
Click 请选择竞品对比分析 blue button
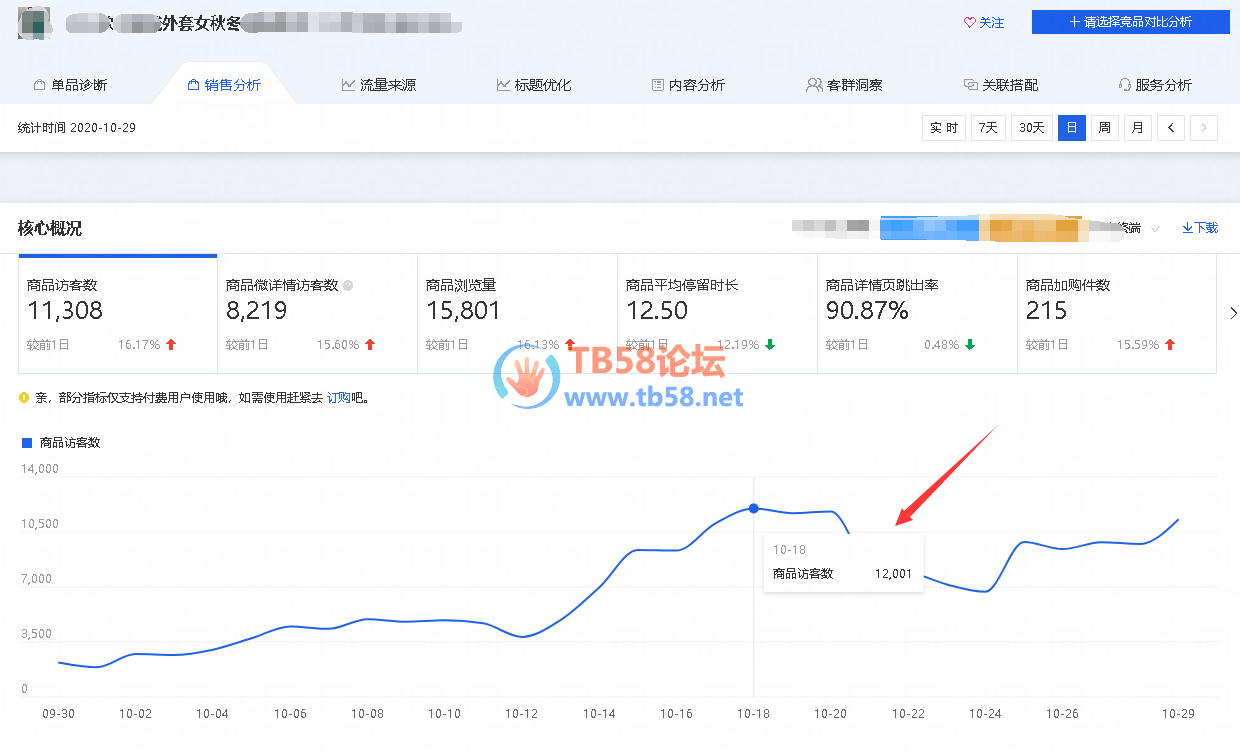click(1131, 22)
